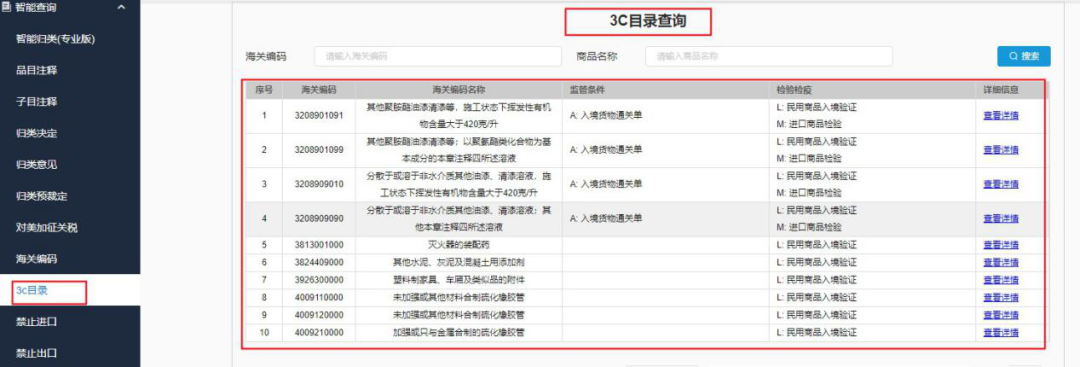
Task: Open 查看详情 for code 4009210000
Action: [1001, 333]
